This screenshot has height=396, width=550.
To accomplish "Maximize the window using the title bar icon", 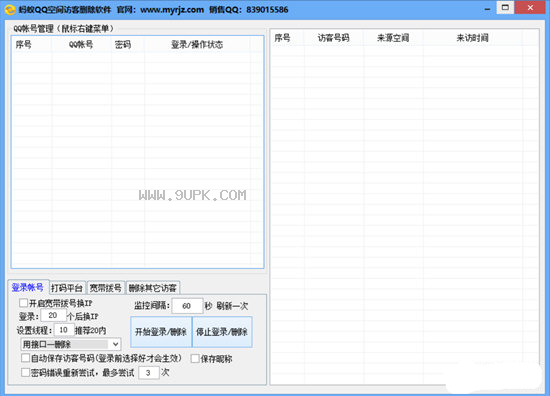I will click(x=505, y=8).
